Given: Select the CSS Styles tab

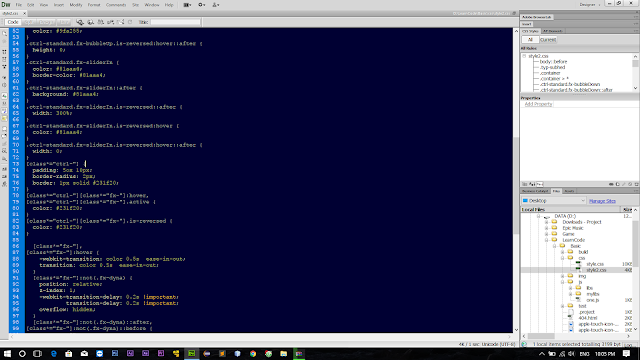Looking at the screenshot, I should (x=530, y=31).
